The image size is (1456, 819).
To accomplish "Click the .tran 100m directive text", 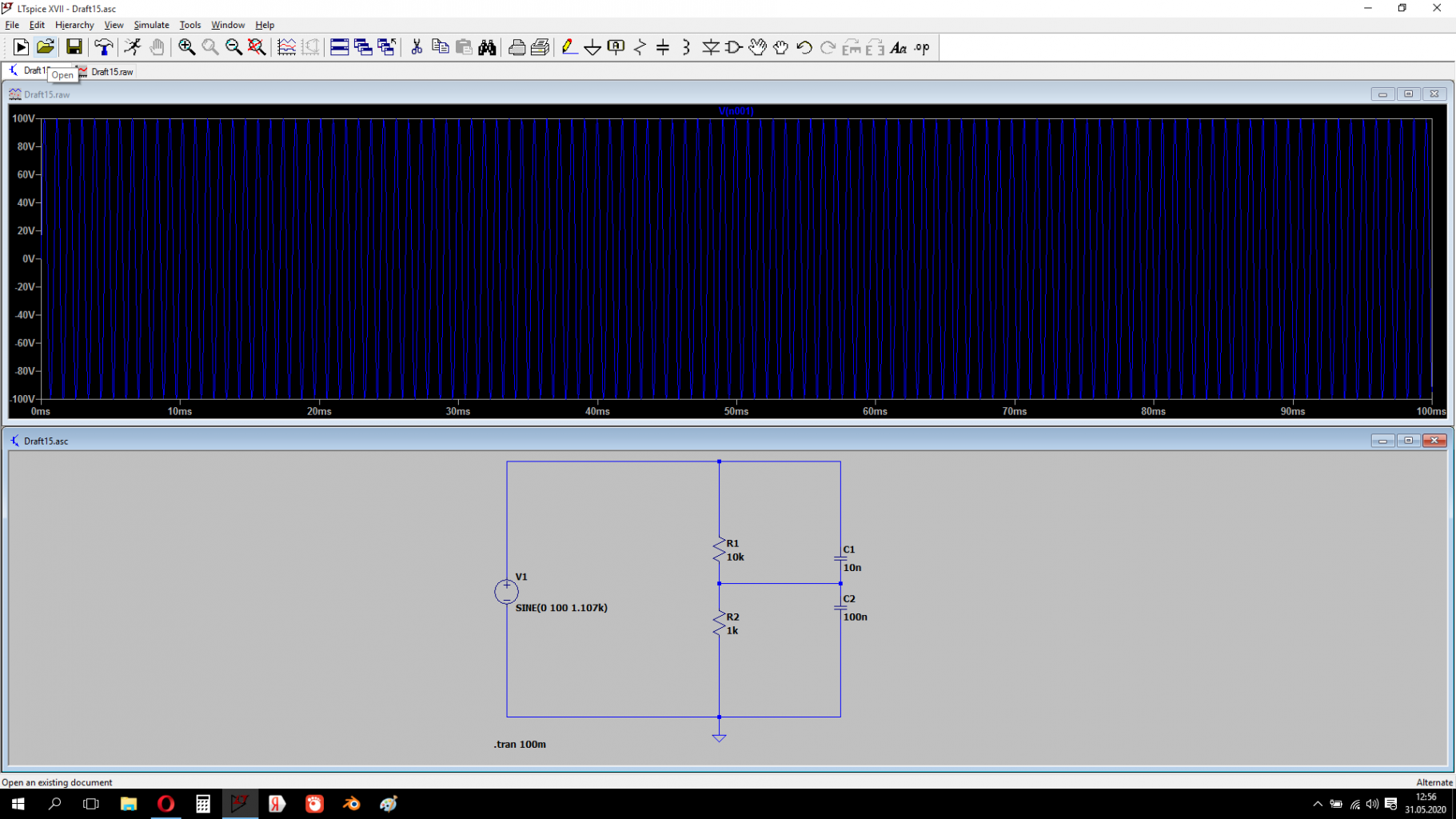I will (520, 745).
